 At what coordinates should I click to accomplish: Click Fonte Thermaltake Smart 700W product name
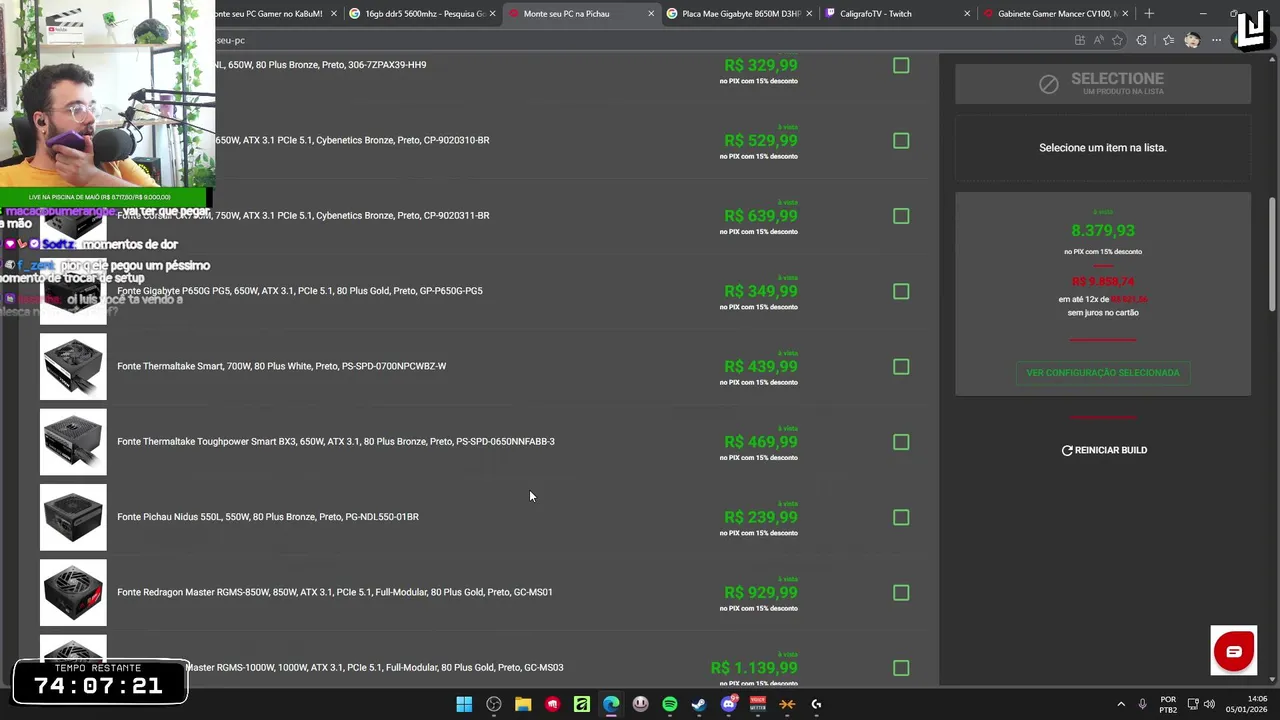[x=281, y=366]
